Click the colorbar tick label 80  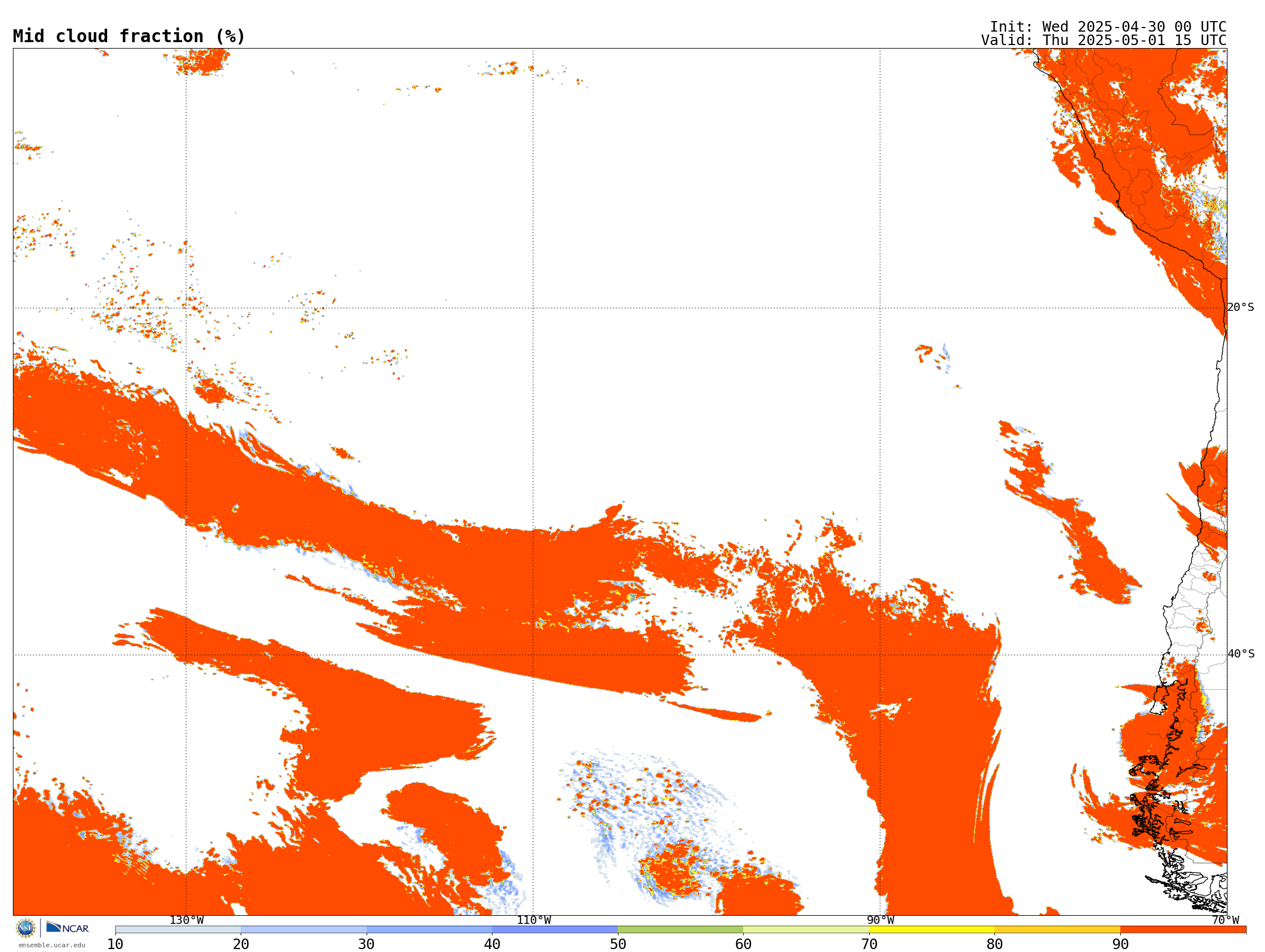(x=994, y=944)
